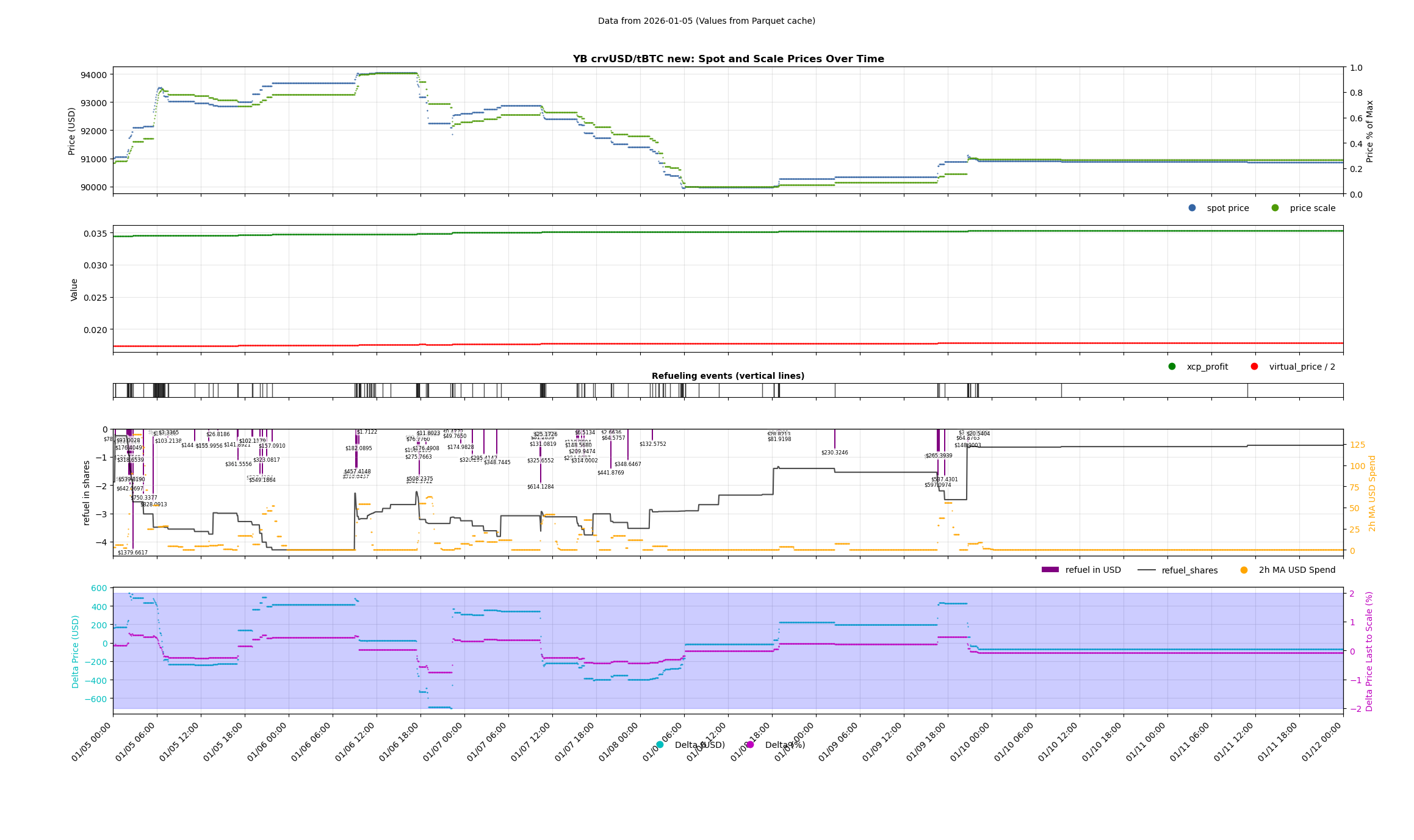Click the 'Delta Price Last to Scale (%)' axis label
1414x840 pixels.
tap(1369, 651)
